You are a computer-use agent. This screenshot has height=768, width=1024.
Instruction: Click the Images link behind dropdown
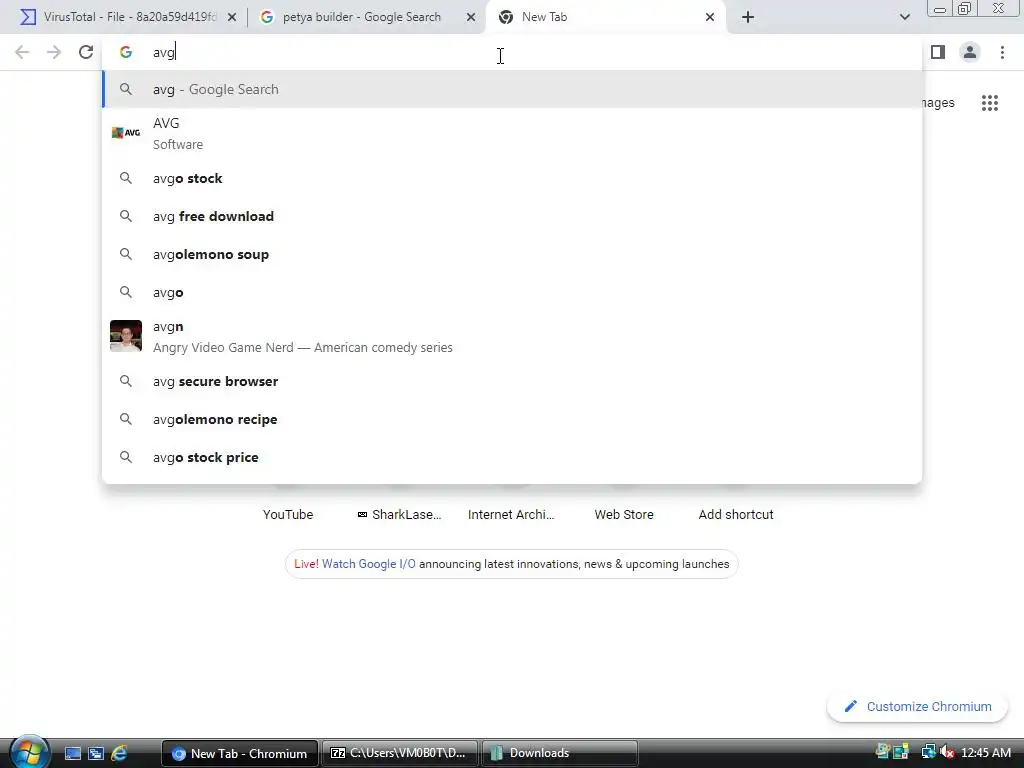(938, 103)
